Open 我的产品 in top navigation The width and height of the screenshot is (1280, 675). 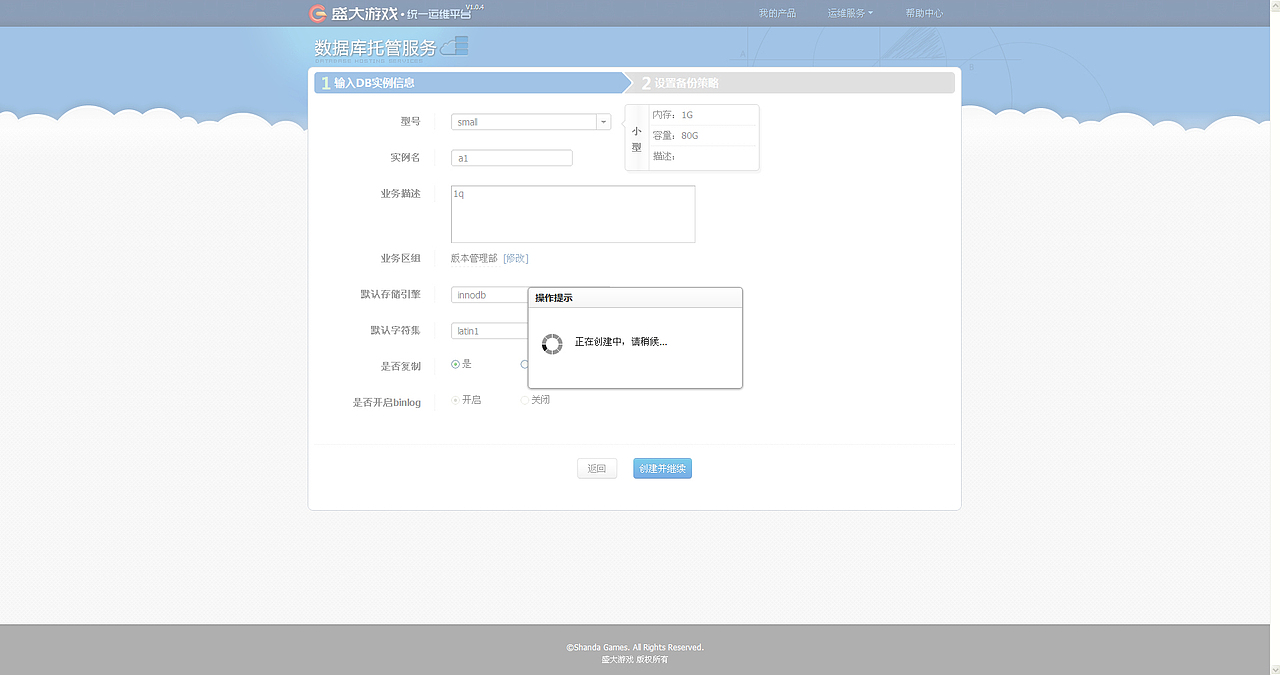pyautogui.click(x=777, y=13)
